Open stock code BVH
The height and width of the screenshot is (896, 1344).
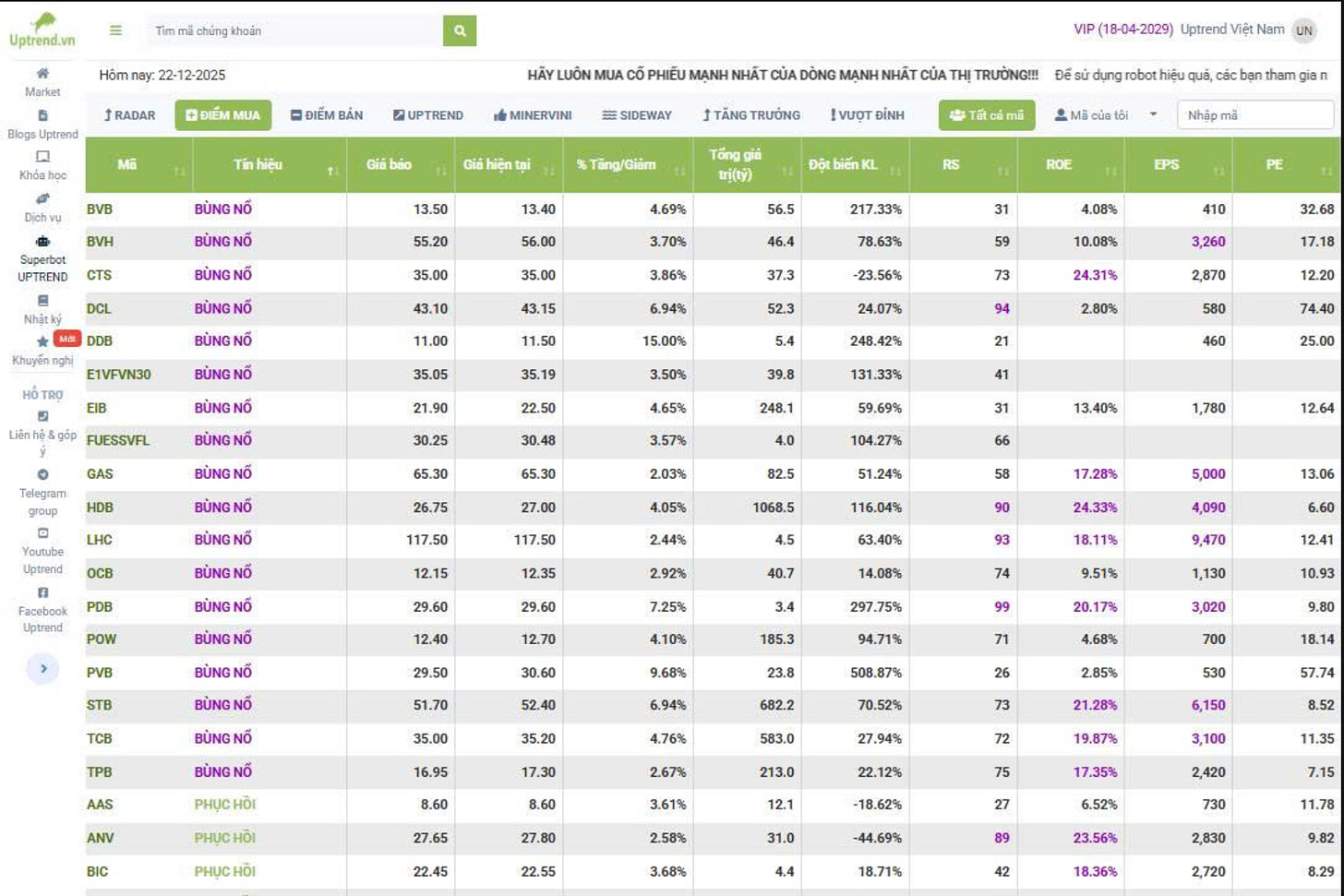tap(100, 242)
